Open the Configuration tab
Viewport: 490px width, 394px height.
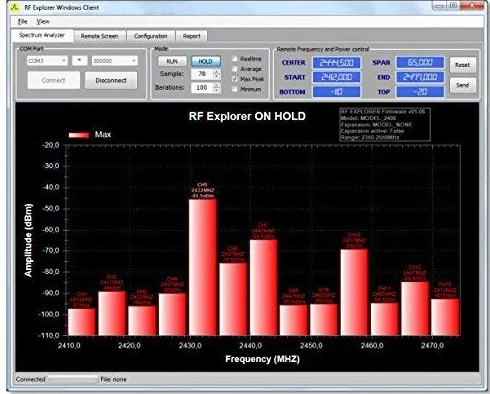(x=150, y=36)
